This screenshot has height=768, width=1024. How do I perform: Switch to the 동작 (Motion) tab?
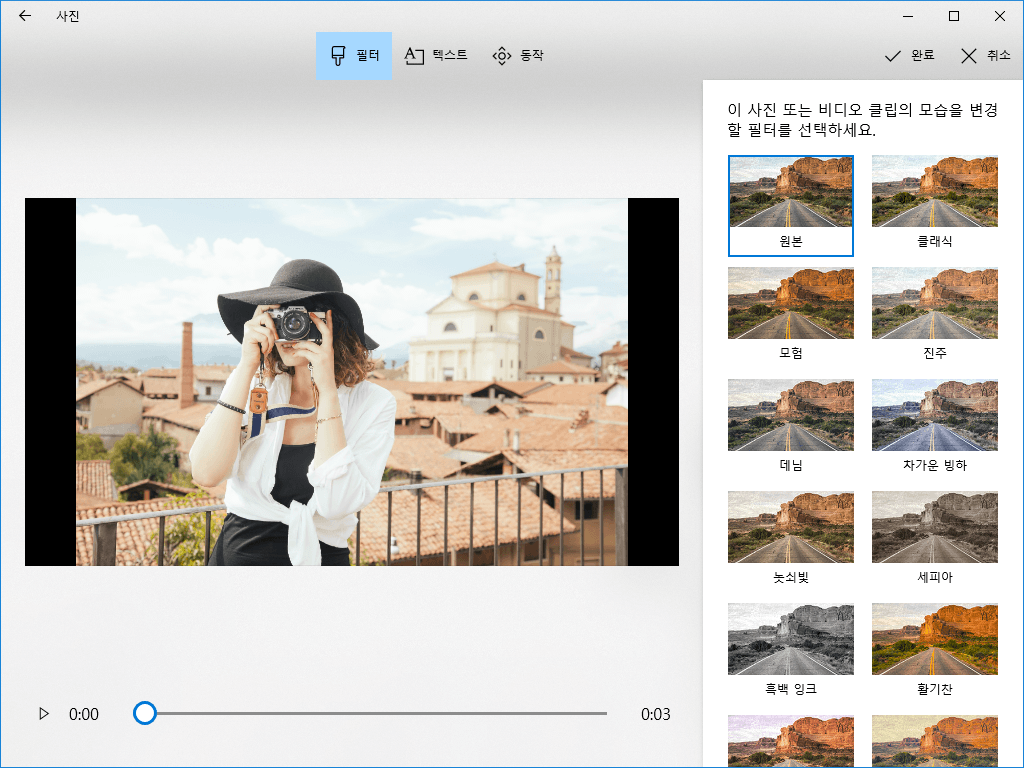click(518, 56)
